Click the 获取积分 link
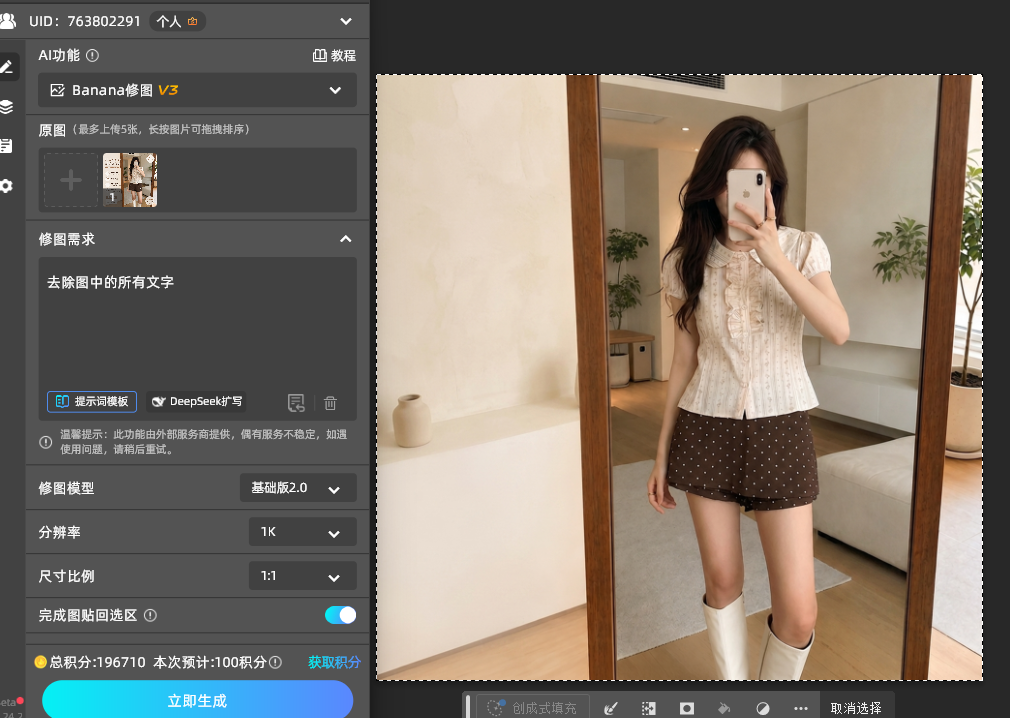The width and height of the screenshot is (1010, 718). coord(334,662)
